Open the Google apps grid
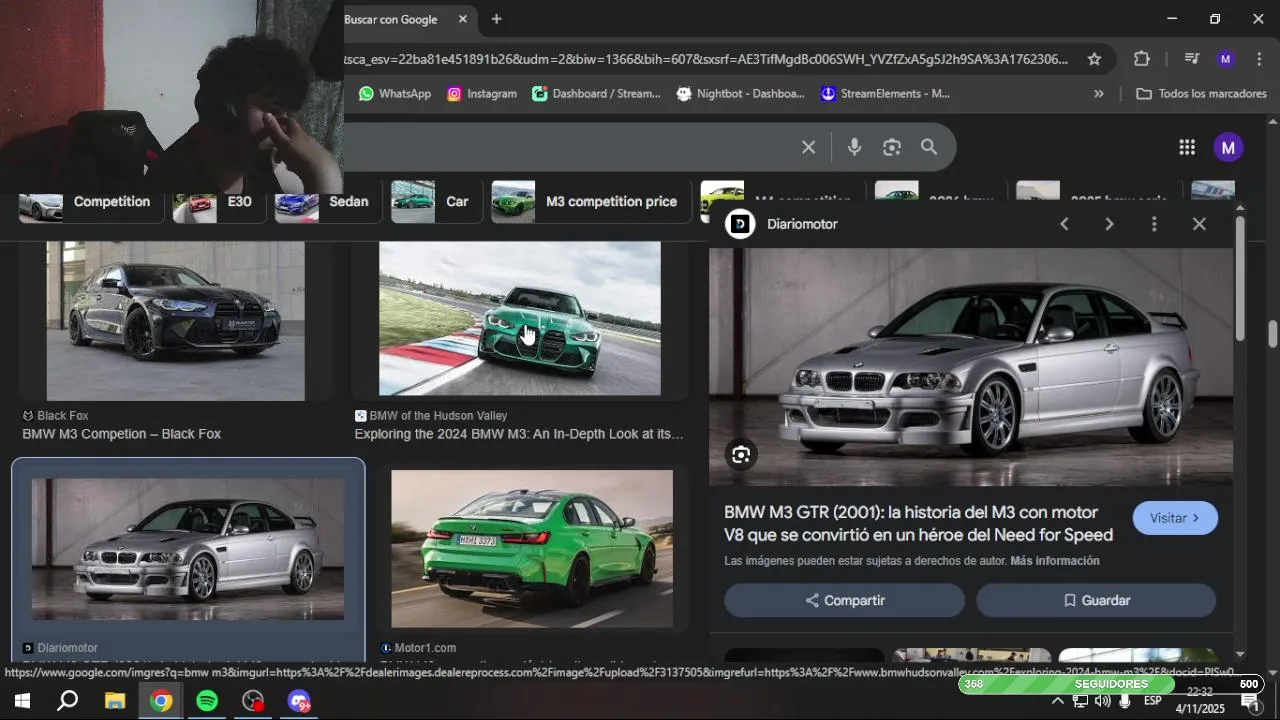The image size is (1280, 720). 1187,147
